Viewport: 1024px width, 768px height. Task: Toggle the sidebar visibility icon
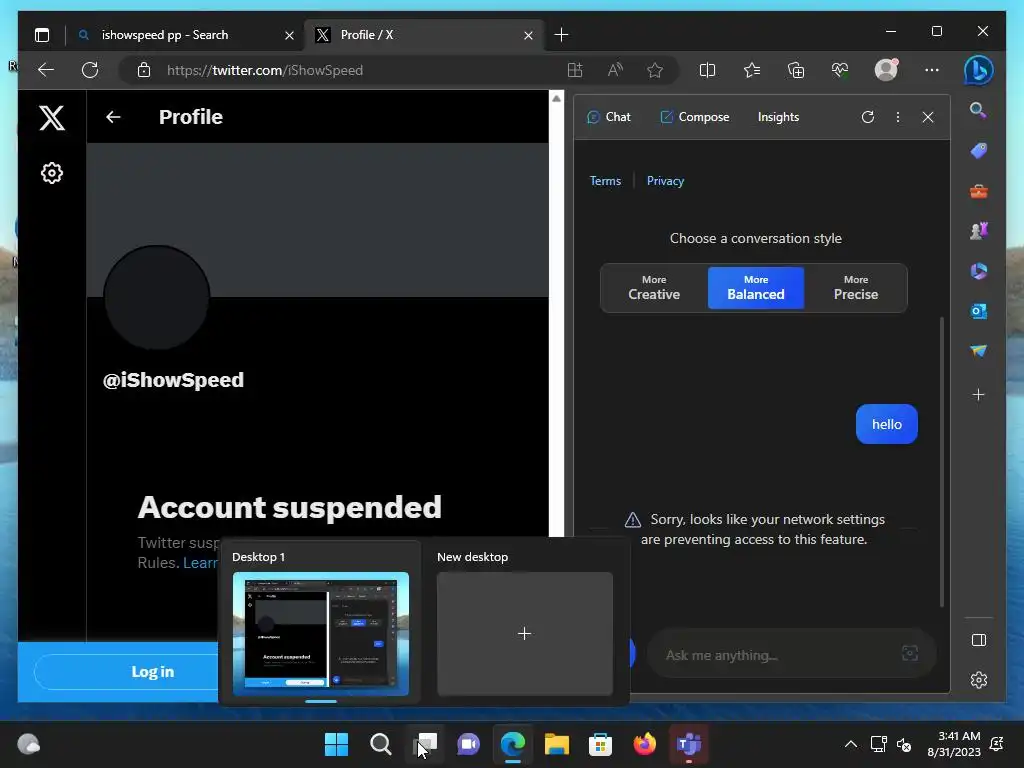click(978, 640)
